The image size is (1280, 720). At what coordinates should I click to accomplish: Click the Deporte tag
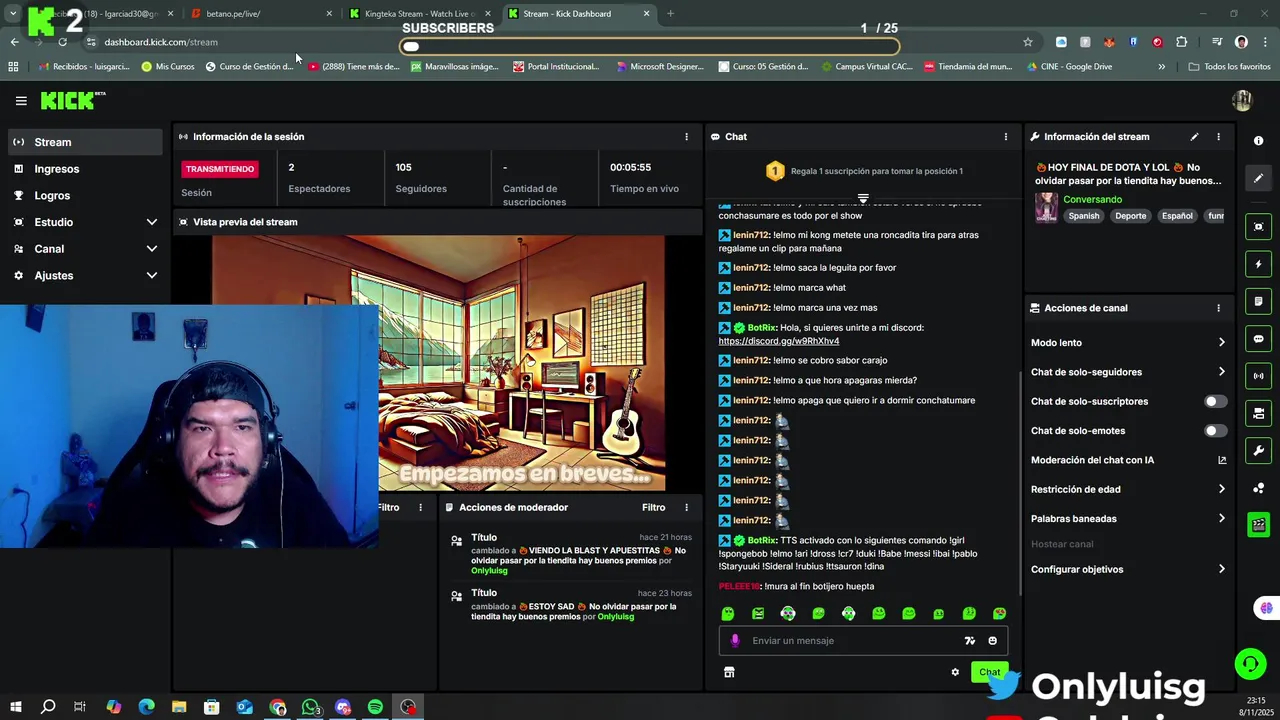(x=1131, y=216)
